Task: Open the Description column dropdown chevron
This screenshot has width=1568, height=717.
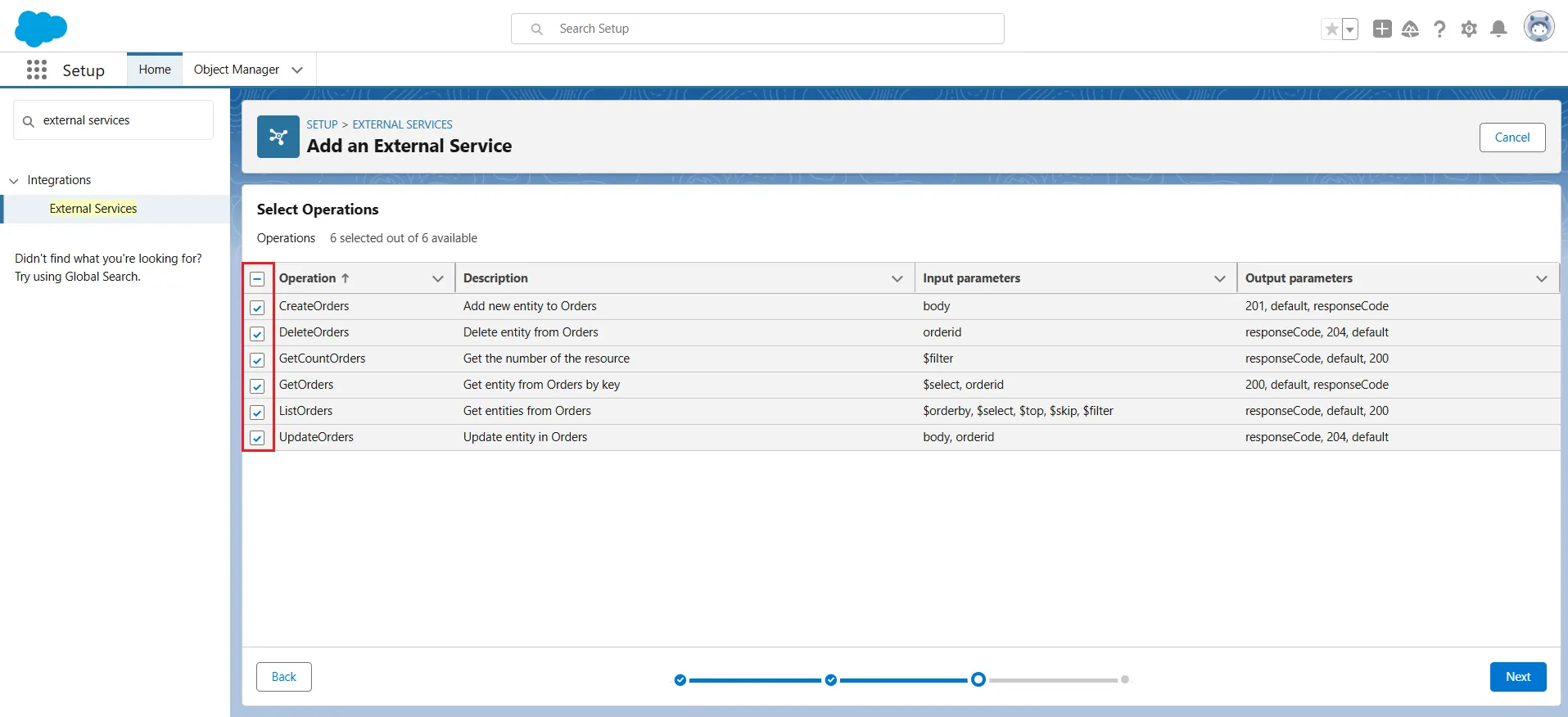Action: click(897, 279)
